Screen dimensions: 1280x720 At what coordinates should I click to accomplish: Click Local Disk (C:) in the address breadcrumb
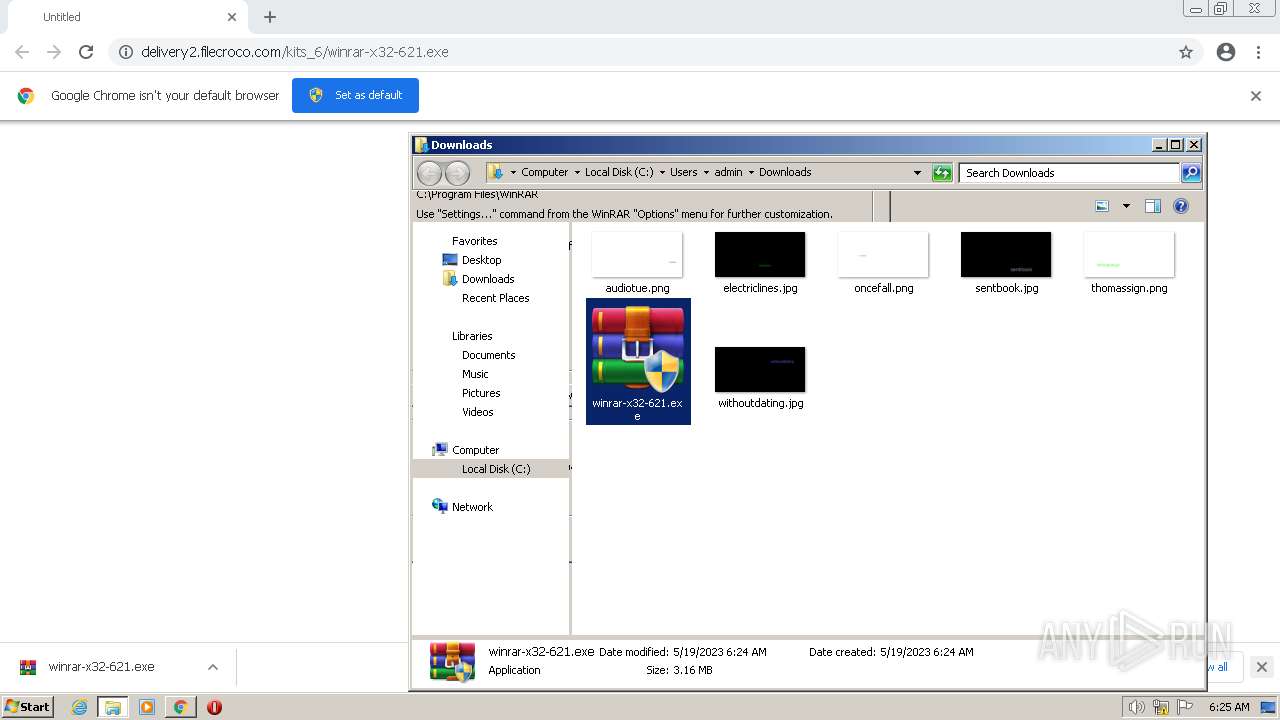619,172
